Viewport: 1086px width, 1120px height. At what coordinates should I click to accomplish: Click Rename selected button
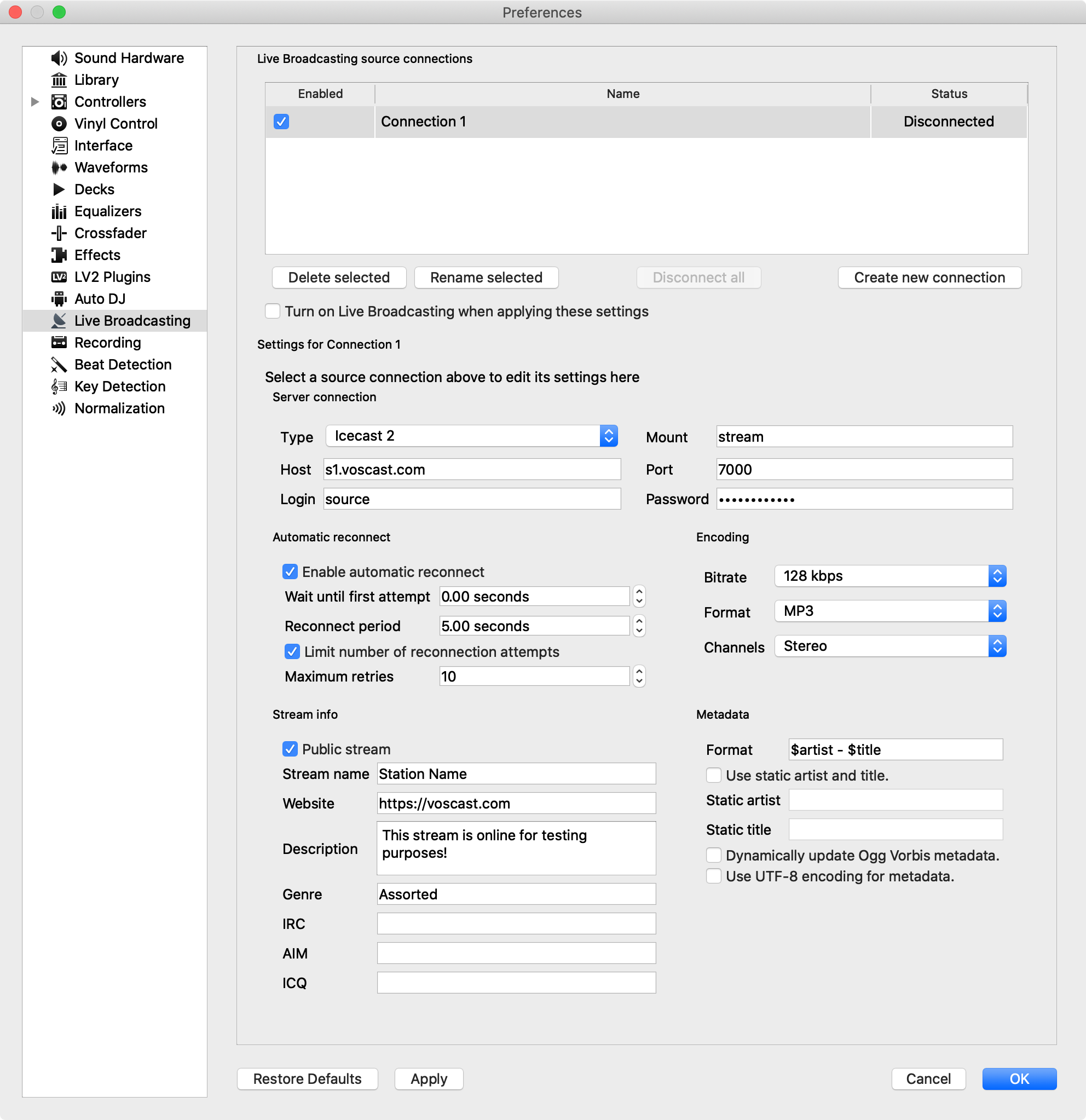pyautogui.click(x=486, y=277)
